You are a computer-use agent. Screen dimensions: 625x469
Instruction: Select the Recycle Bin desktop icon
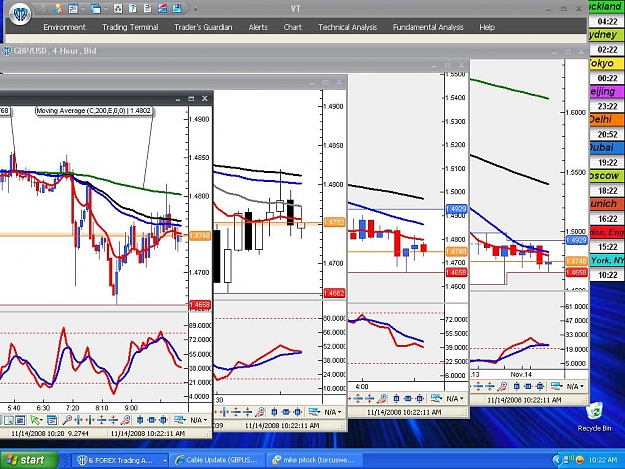(x=595, y=418)
